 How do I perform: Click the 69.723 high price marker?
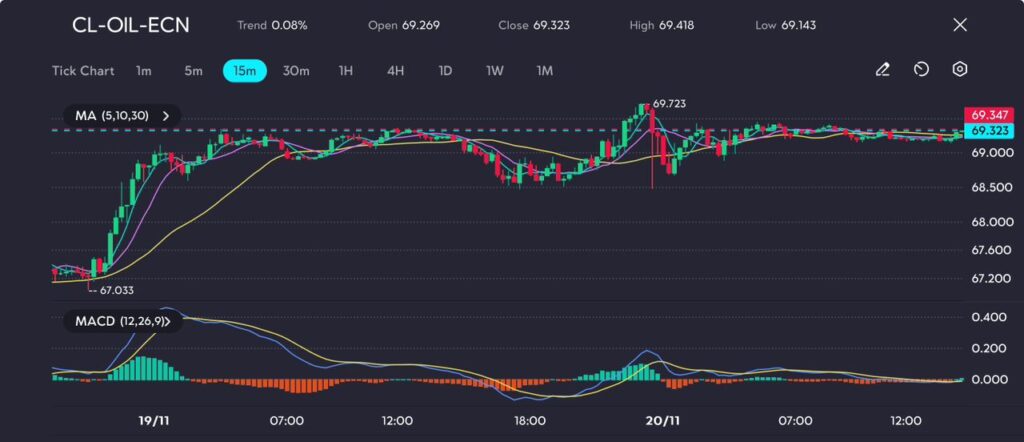click(670, 103)
